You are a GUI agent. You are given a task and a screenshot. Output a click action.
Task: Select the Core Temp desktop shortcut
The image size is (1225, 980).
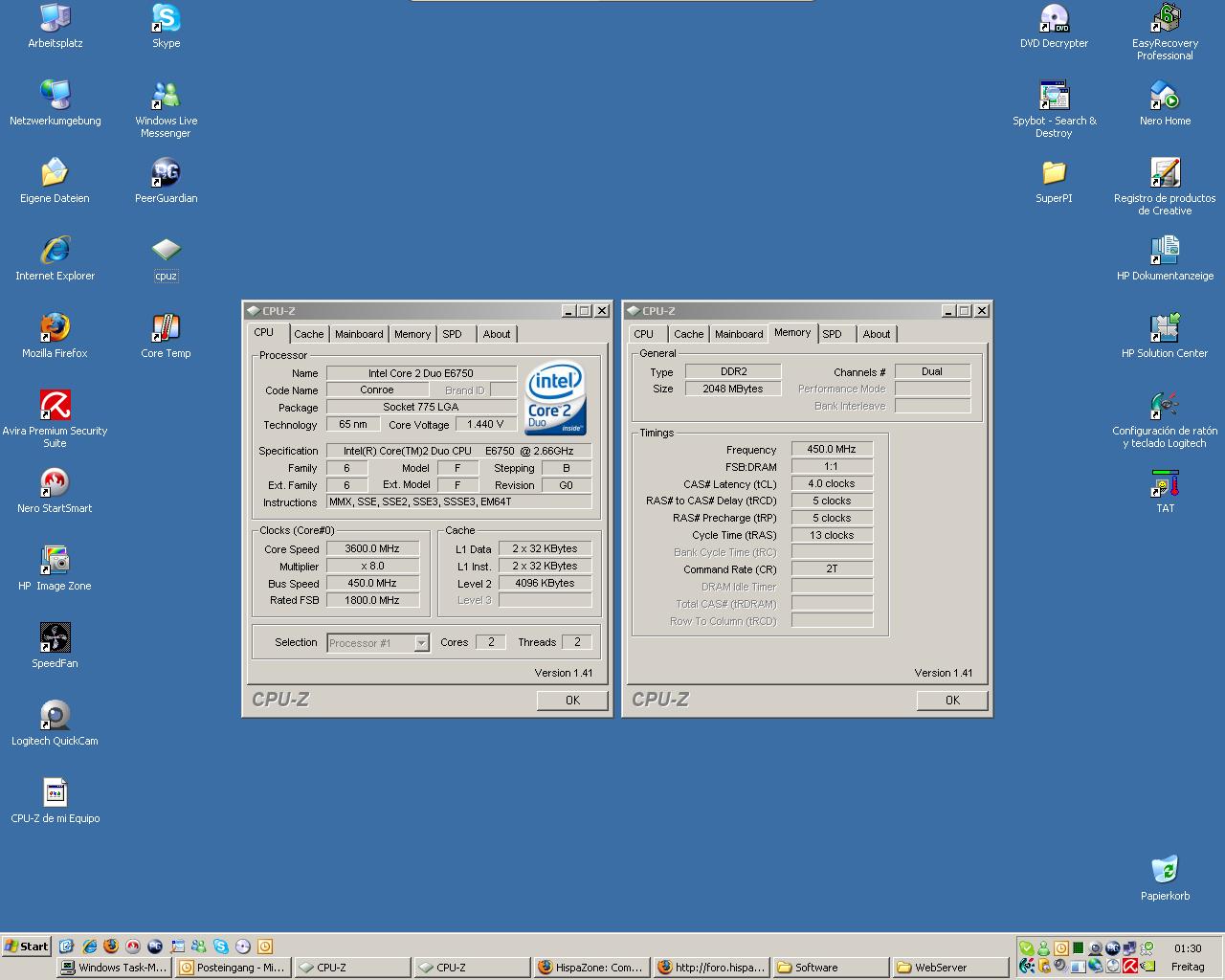[x=166, y=336]
